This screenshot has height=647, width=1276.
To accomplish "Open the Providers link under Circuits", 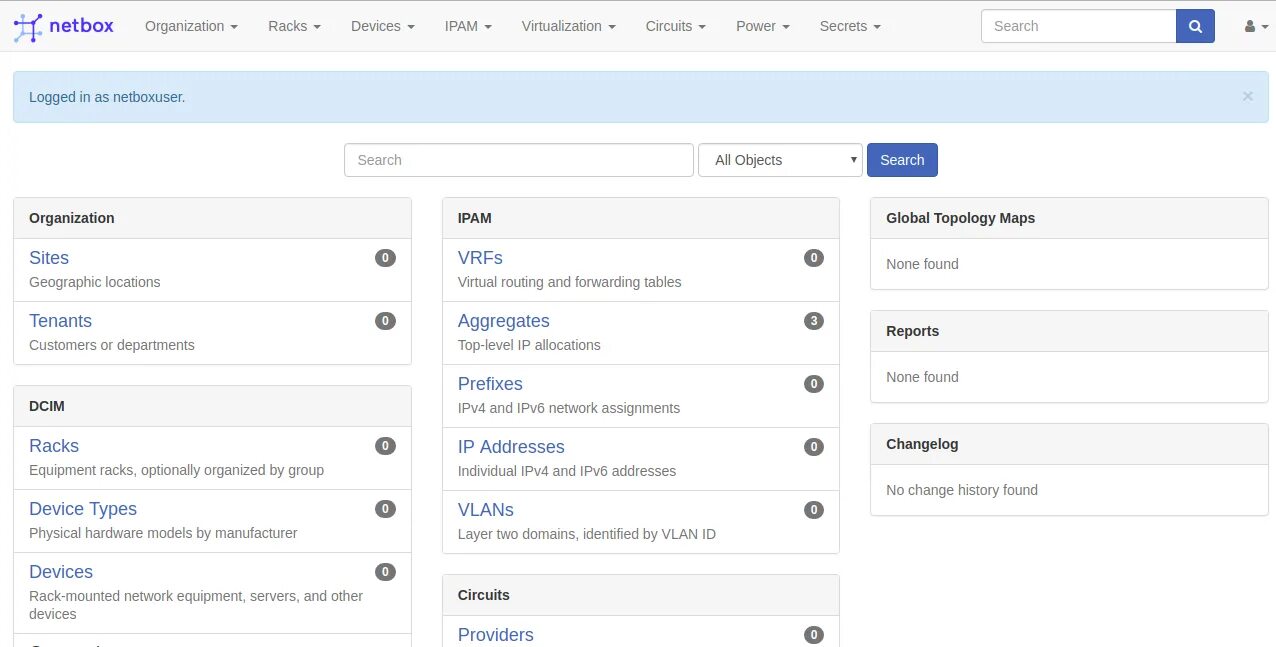I will click(495, 635).
